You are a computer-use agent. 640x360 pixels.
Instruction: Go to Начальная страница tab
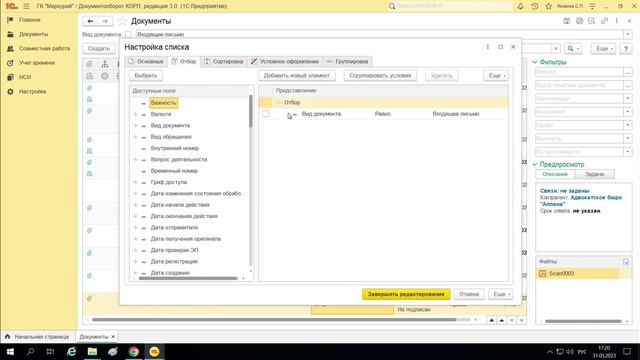[x=38, y=337]
